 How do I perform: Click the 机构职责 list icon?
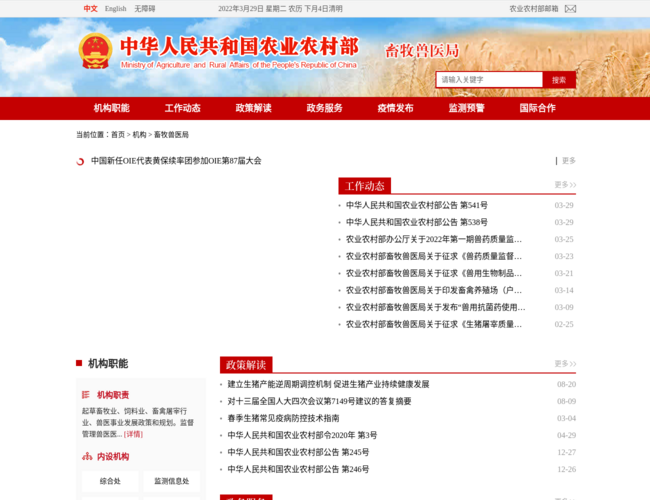pos(86,395)
